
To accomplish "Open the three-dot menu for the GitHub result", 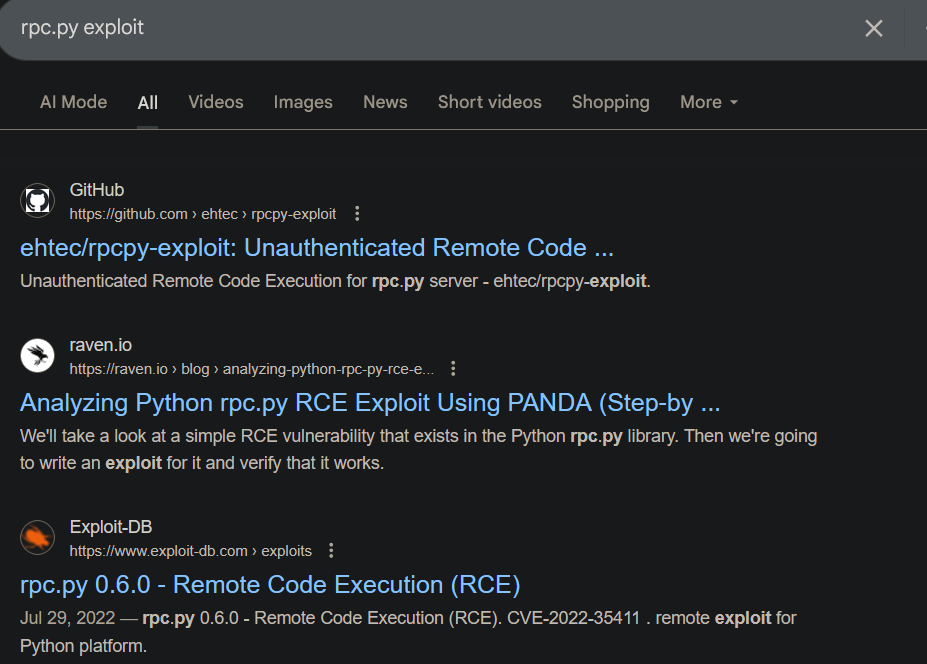I will pos(357,213).
